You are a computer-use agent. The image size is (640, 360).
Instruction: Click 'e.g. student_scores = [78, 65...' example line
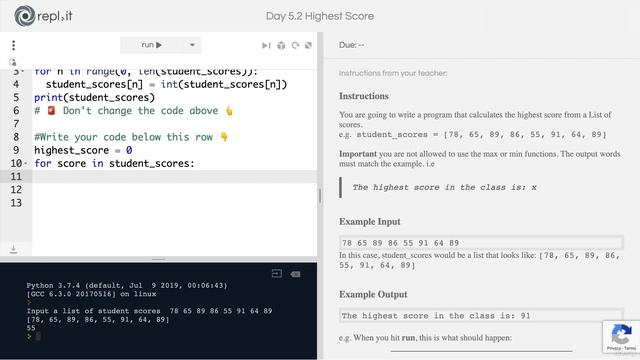pyautogui.click(x=473, y=134)
